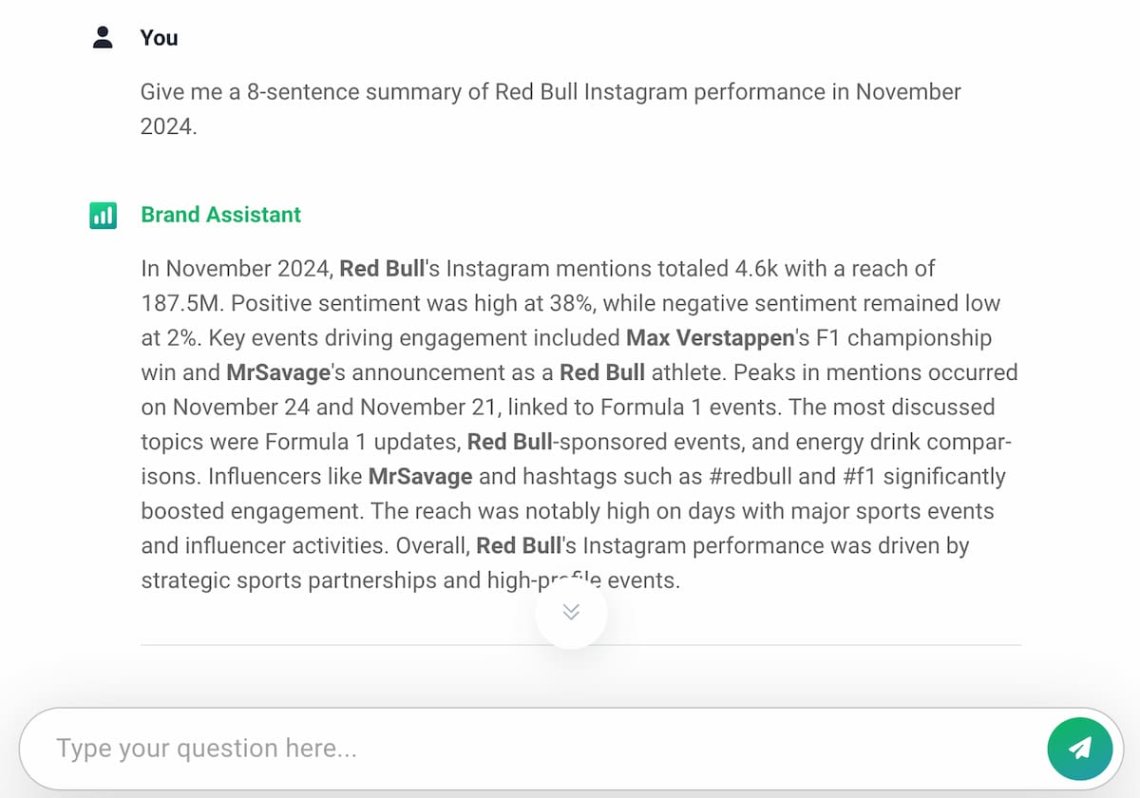Click bold Red Bull before 's Instagram mentions
Image resolution: width=1140 pixels, height=798 pixels.
coord(382,269)
